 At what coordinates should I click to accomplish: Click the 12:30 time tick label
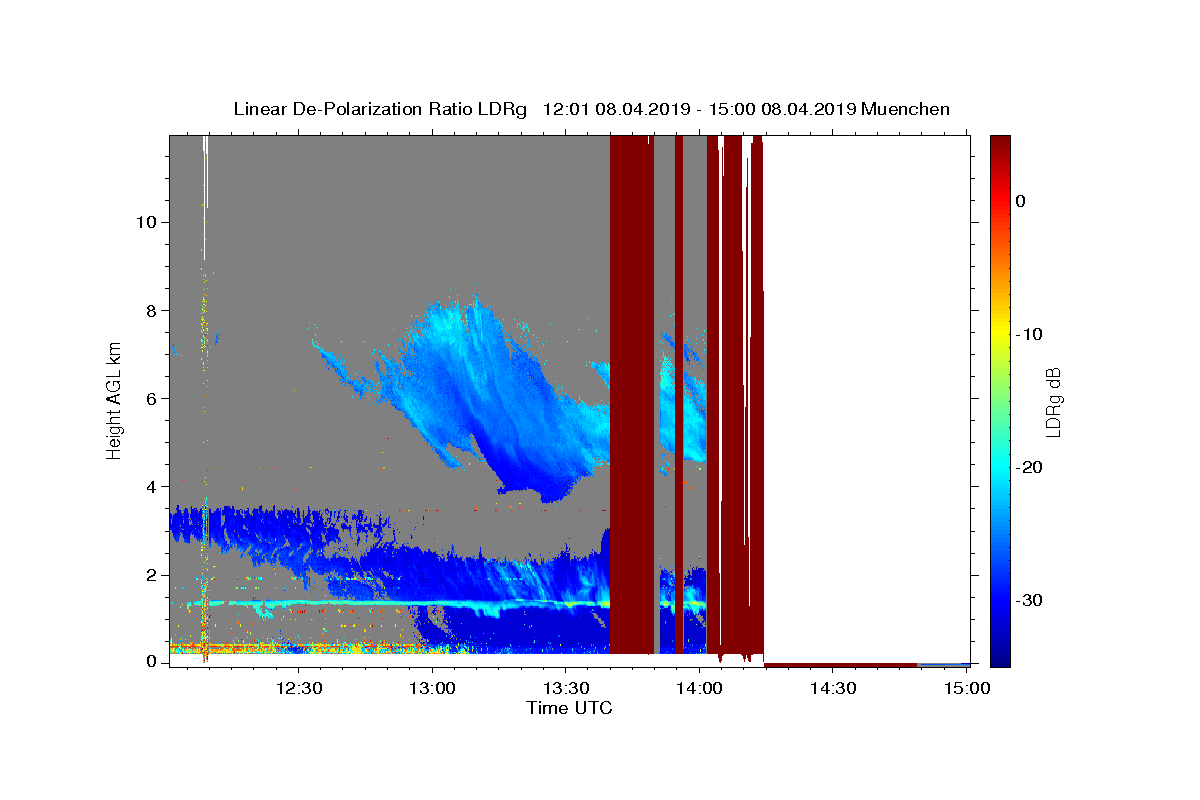(298, 688)
